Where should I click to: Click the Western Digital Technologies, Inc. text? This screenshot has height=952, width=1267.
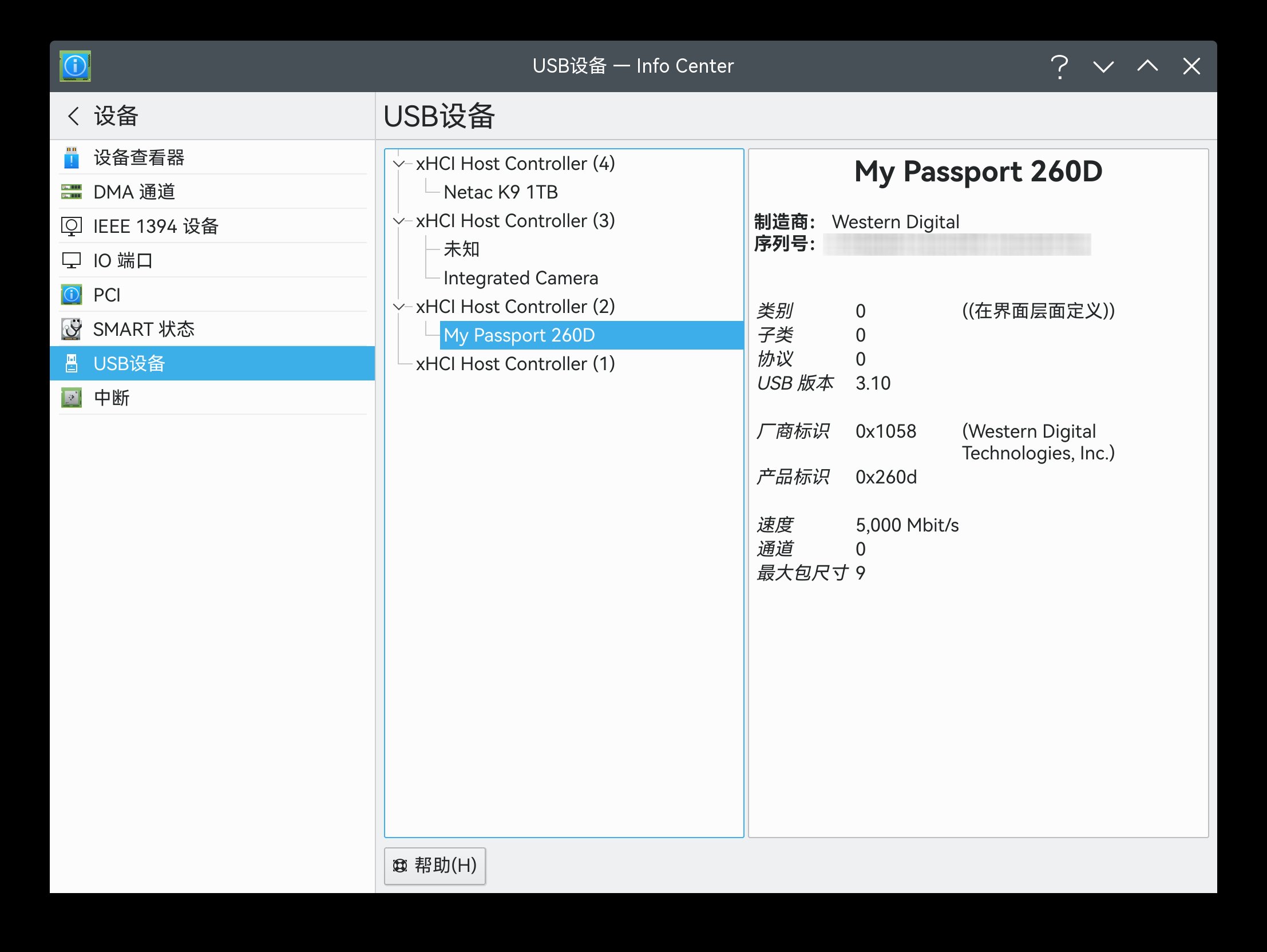(x=1038, y=442)
